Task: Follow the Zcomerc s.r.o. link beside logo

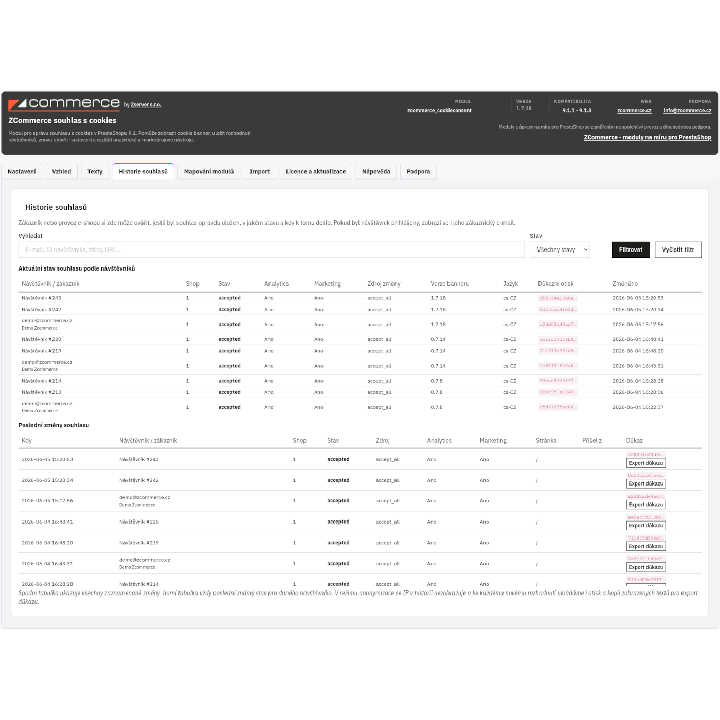Action: click(146, 105)
